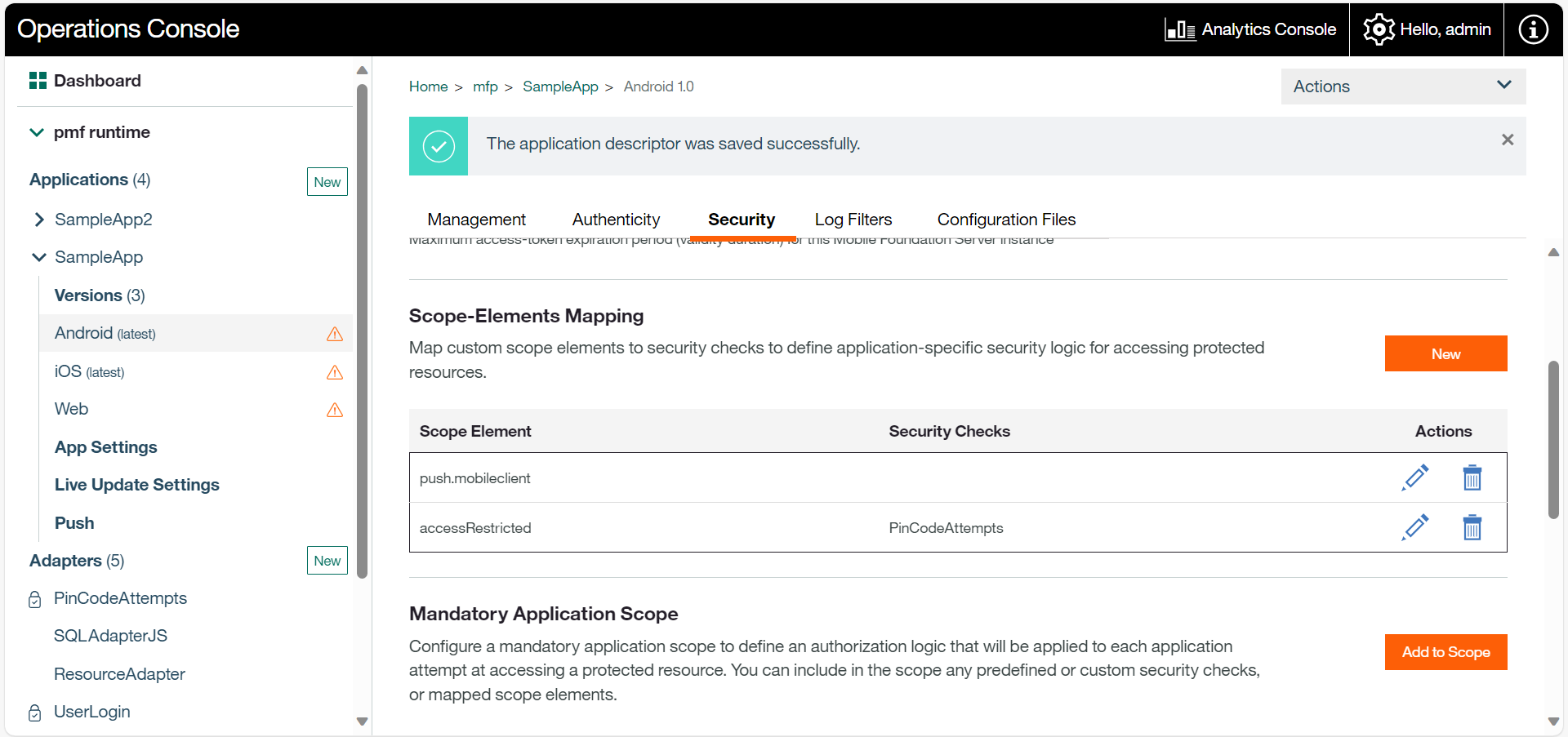
Task: Collapse the pmf runtime section
Action: tap(37, 132)
